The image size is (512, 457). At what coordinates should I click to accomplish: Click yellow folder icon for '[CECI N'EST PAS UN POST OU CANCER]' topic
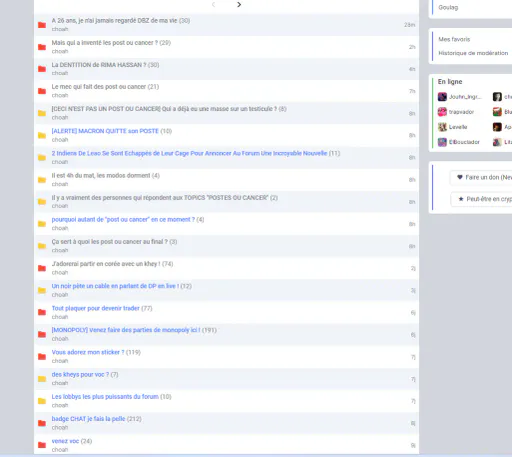[42, 113]
